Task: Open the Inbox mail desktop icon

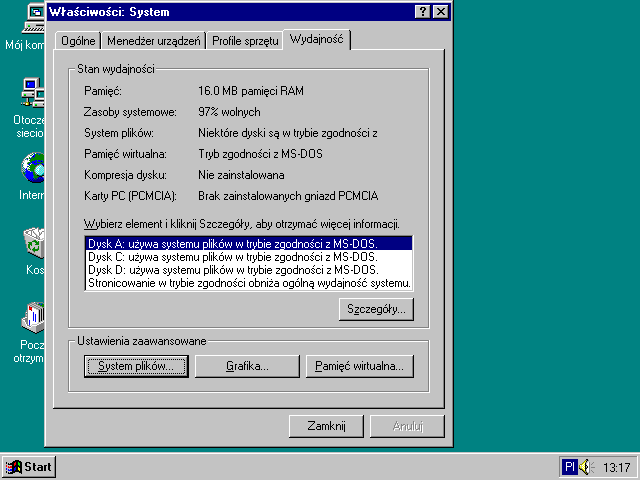Action: [33, 318]
